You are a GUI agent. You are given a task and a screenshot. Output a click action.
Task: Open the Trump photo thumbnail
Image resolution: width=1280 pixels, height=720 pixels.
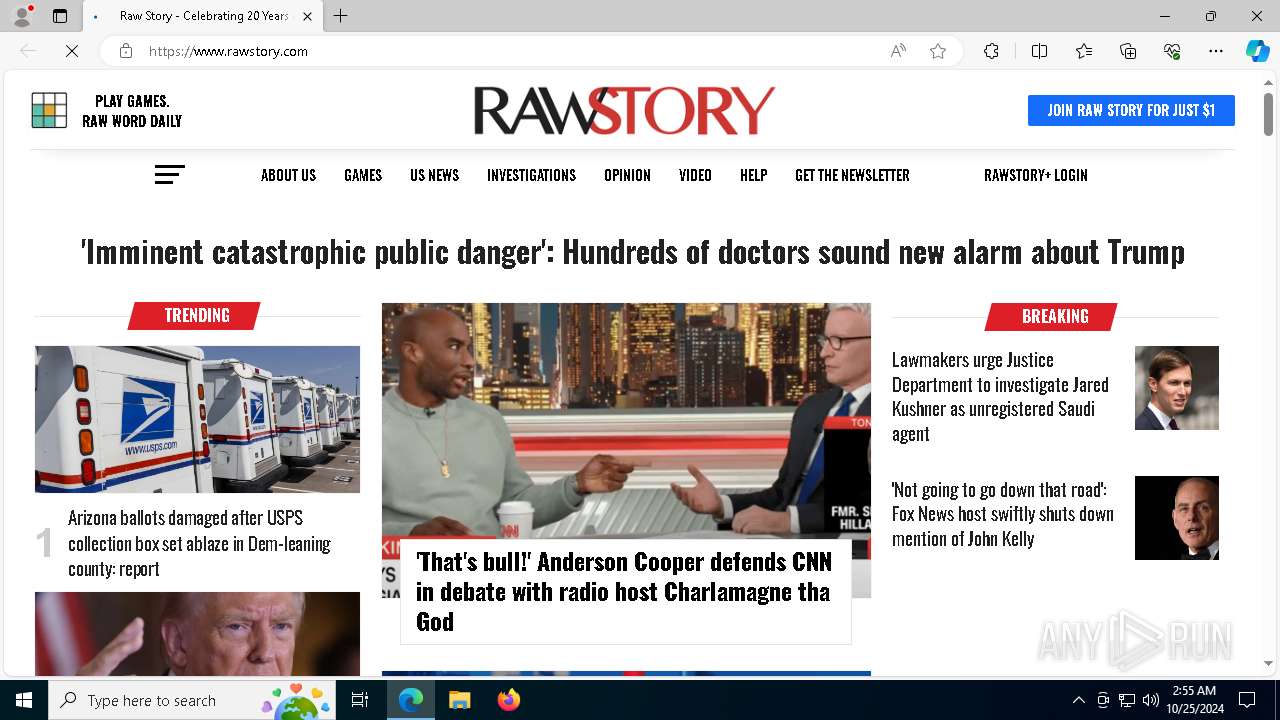click(x=197, y=634)
